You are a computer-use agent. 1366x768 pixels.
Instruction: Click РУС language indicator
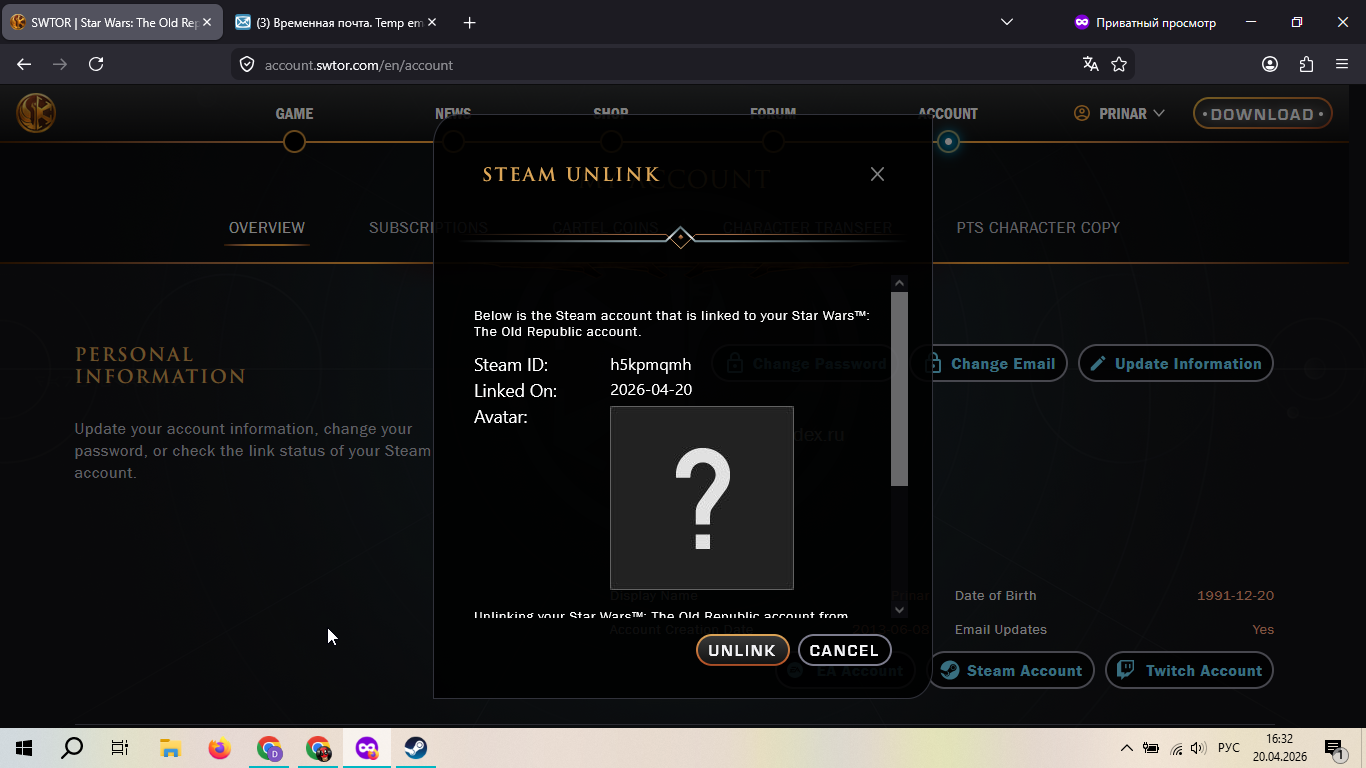pos(1229,748)
